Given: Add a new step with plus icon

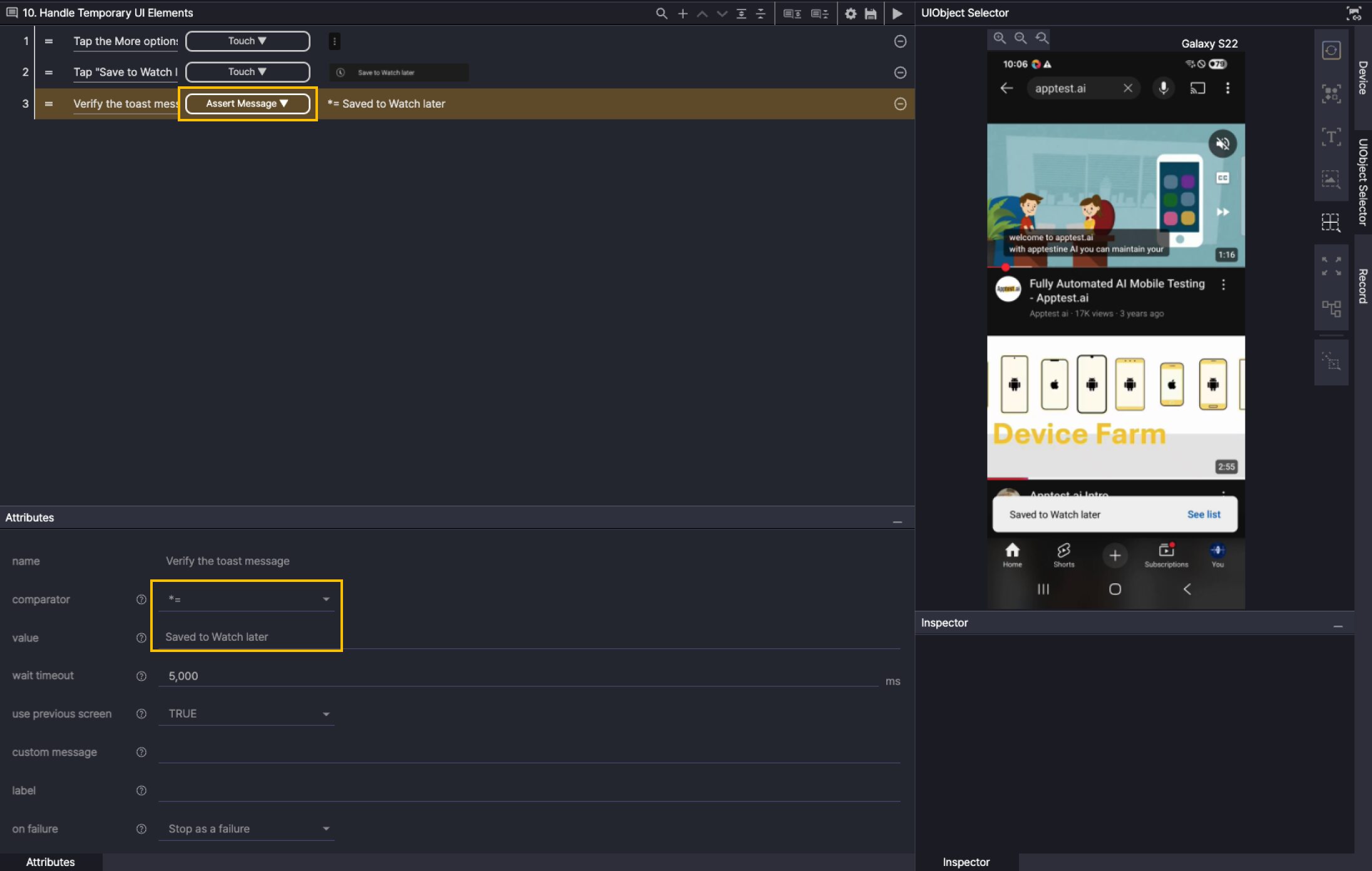Looking at the screenshot, I should tap(682, 13).
